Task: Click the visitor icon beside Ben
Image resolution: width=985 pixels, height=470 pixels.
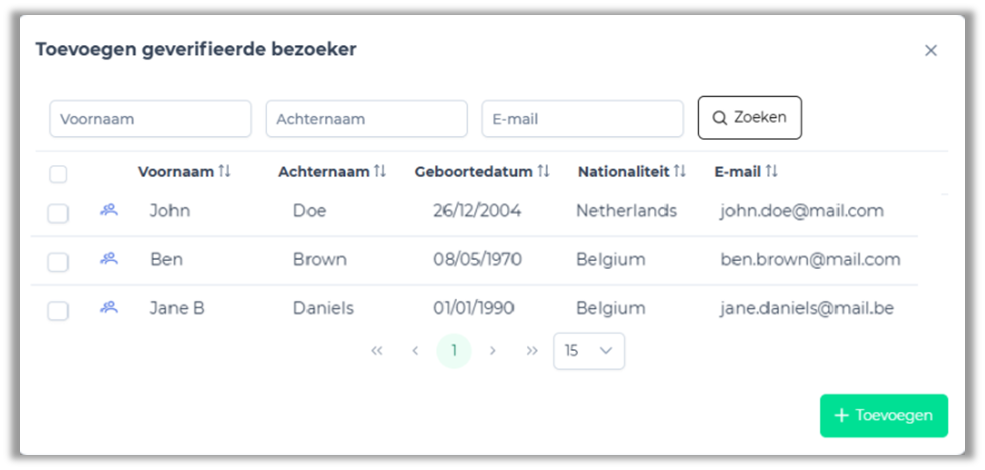Action: [109, 259]
